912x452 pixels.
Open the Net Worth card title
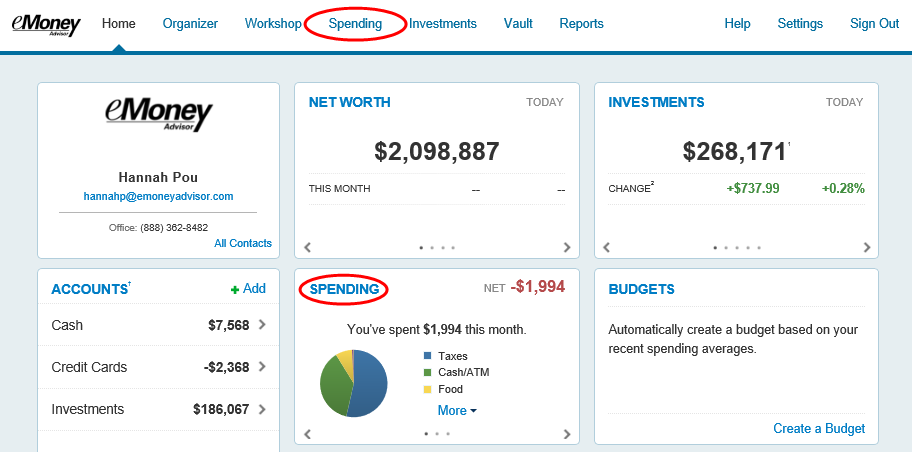click(350, 102)
